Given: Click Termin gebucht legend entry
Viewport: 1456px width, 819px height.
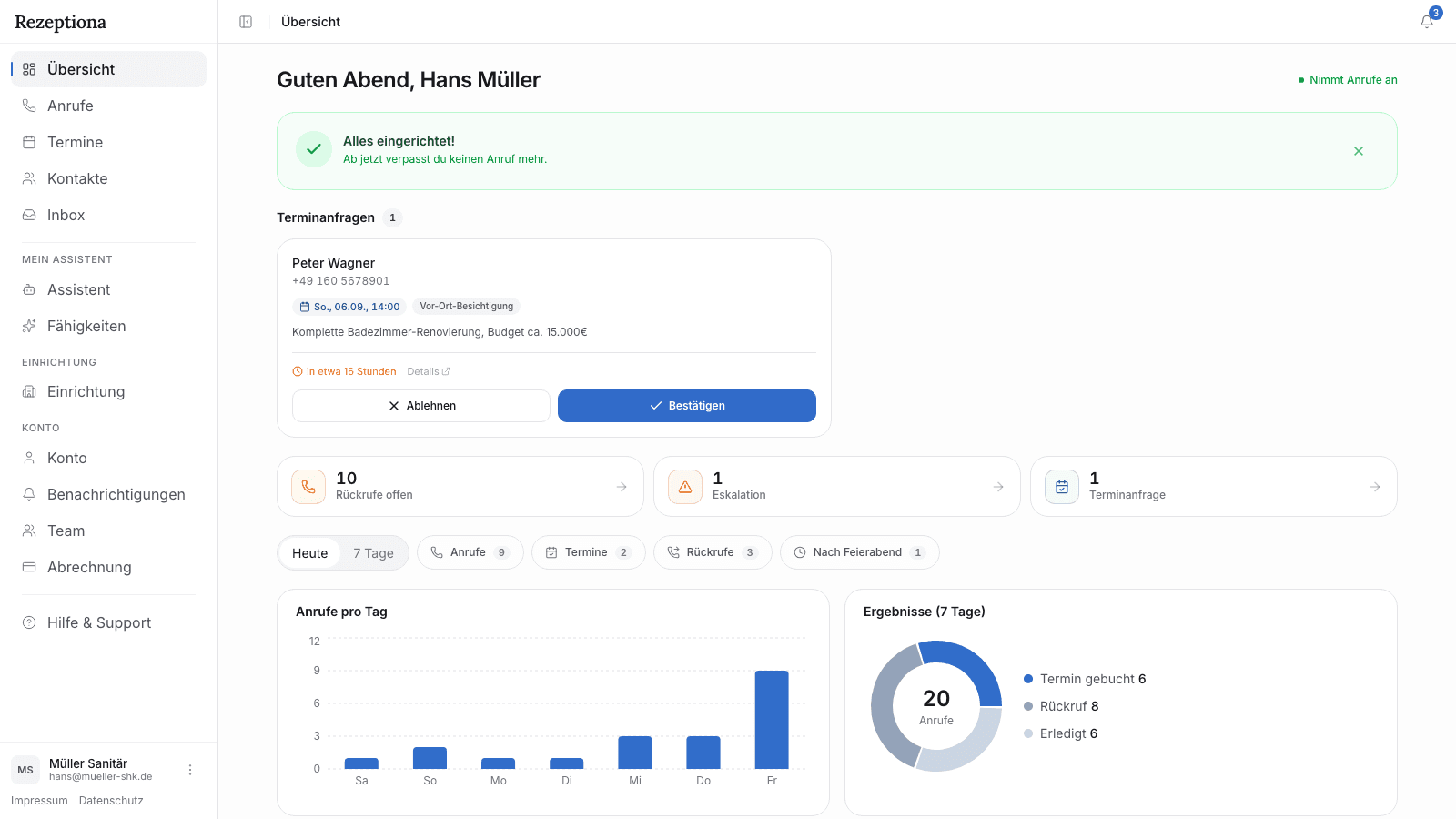Looking at the screenshot, I should pos(1085,679).
